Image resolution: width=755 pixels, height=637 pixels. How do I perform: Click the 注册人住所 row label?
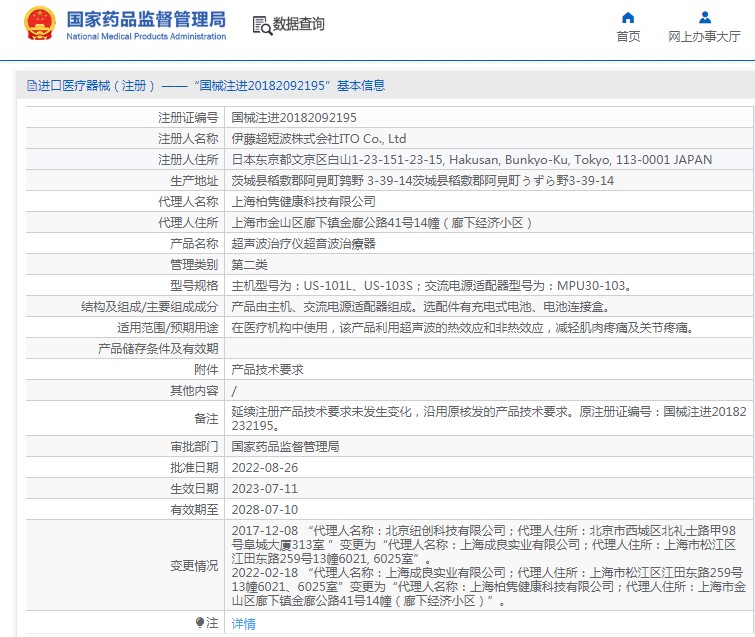point(188,160)
